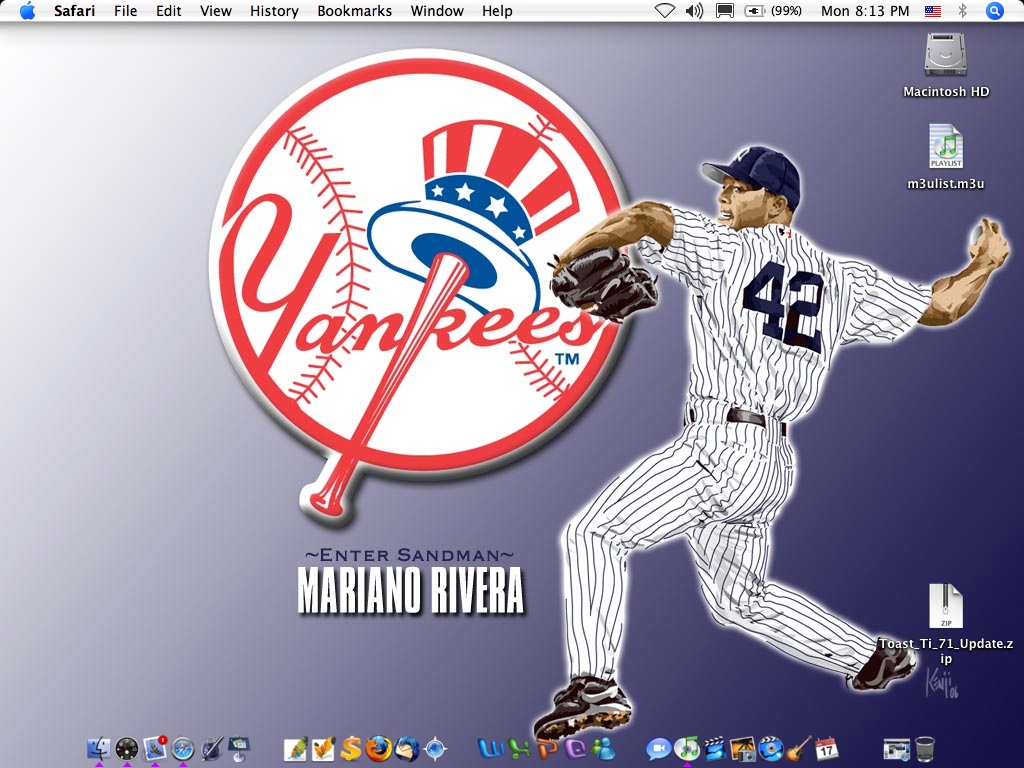
Task: Click the battery status indicator
Action: [x=773, y=11]
